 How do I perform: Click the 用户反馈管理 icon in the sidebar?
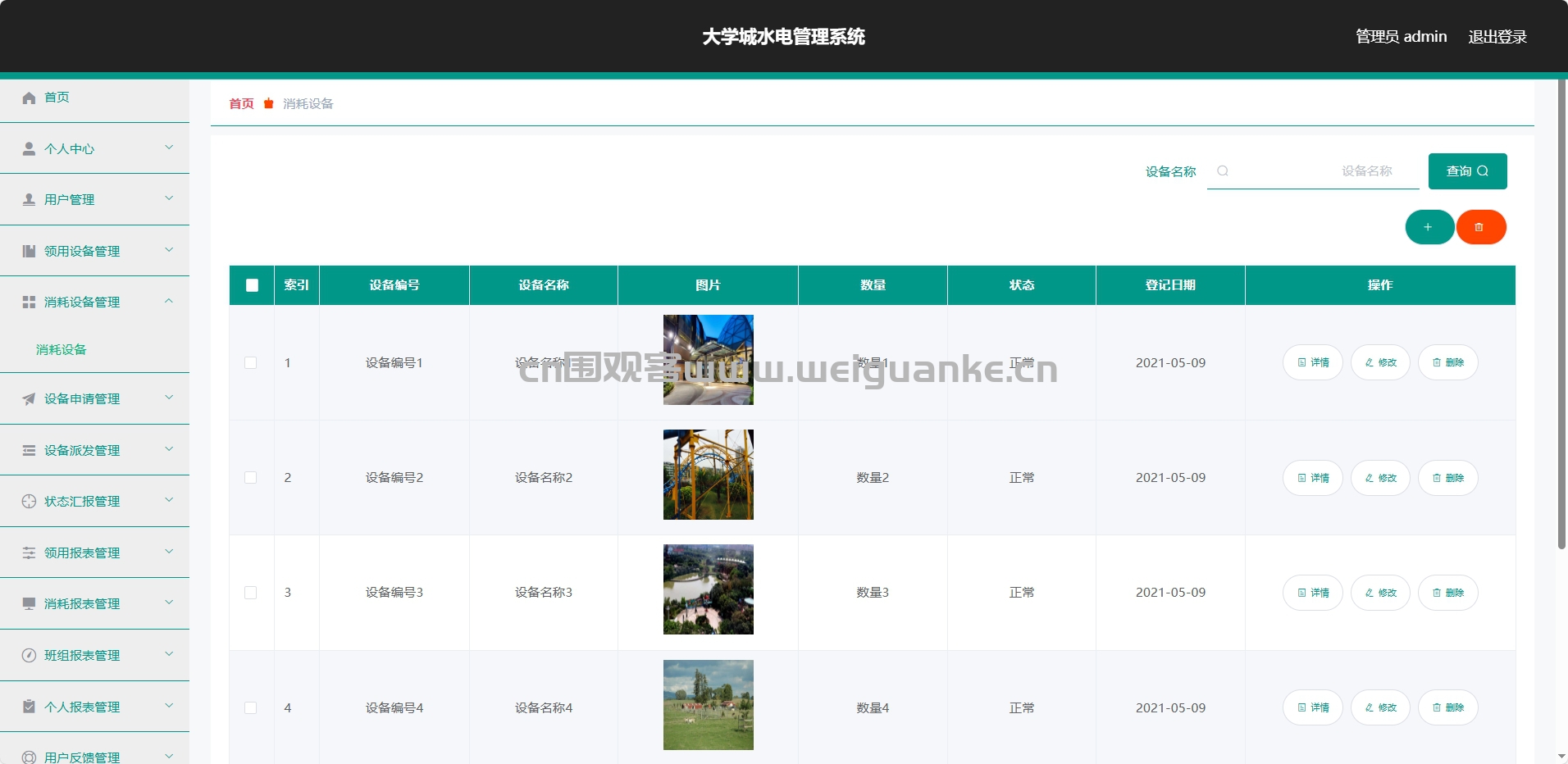[x=29, y=757]
